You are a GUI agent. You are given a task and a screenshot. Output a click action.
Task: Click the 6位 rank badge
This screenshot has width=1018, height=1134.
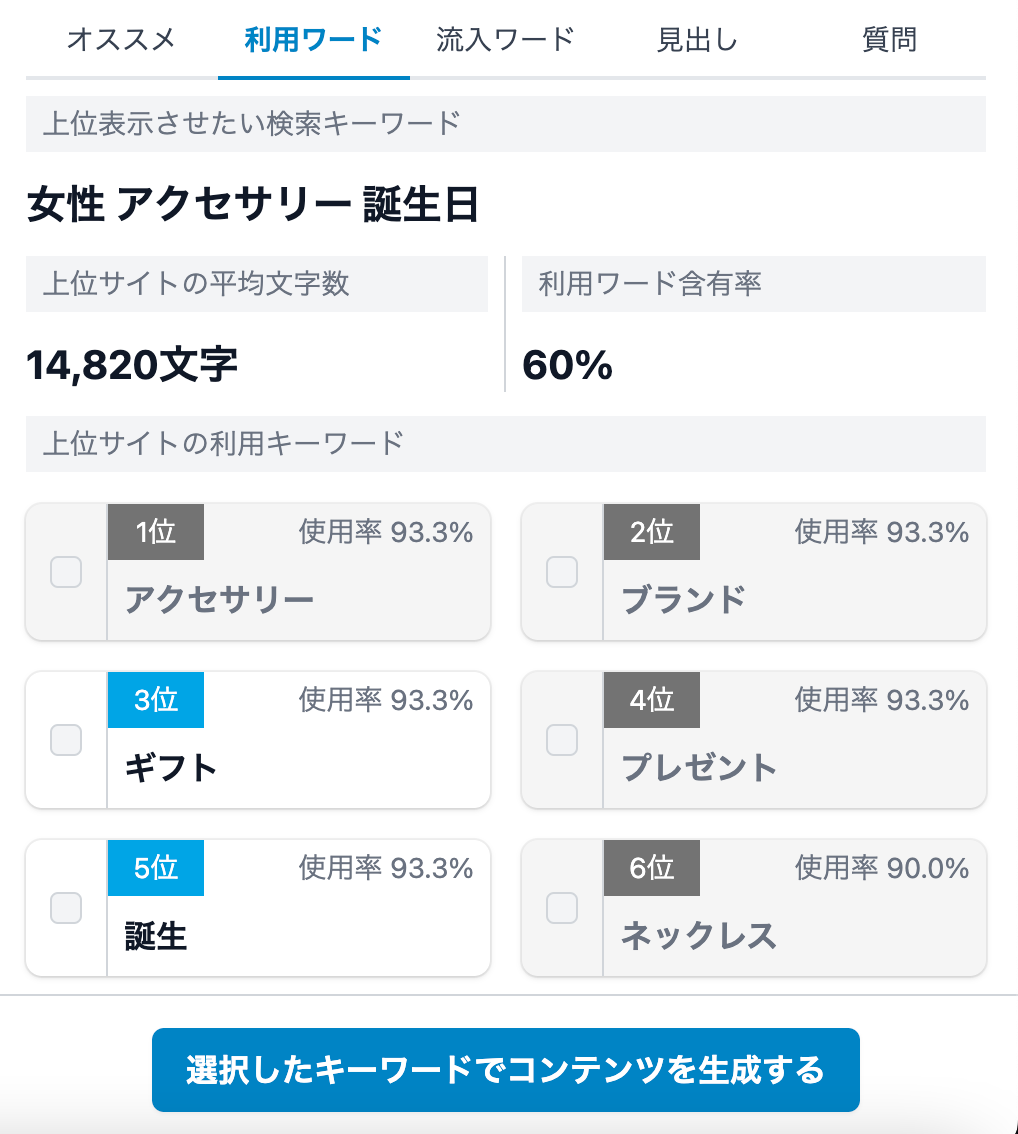652,868
